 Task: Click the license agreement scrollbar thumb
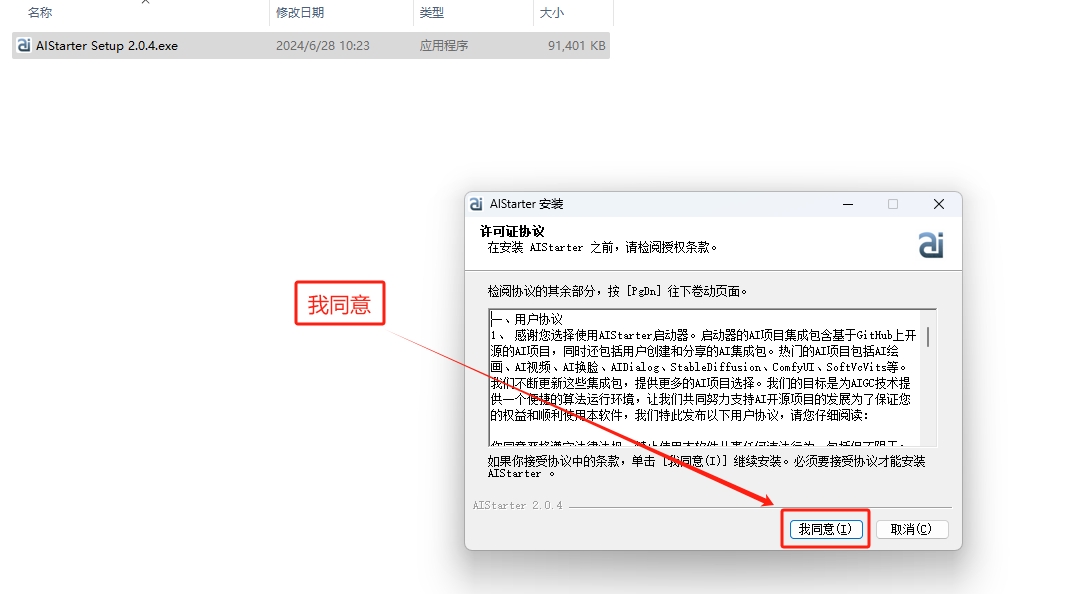pos(928,336)
